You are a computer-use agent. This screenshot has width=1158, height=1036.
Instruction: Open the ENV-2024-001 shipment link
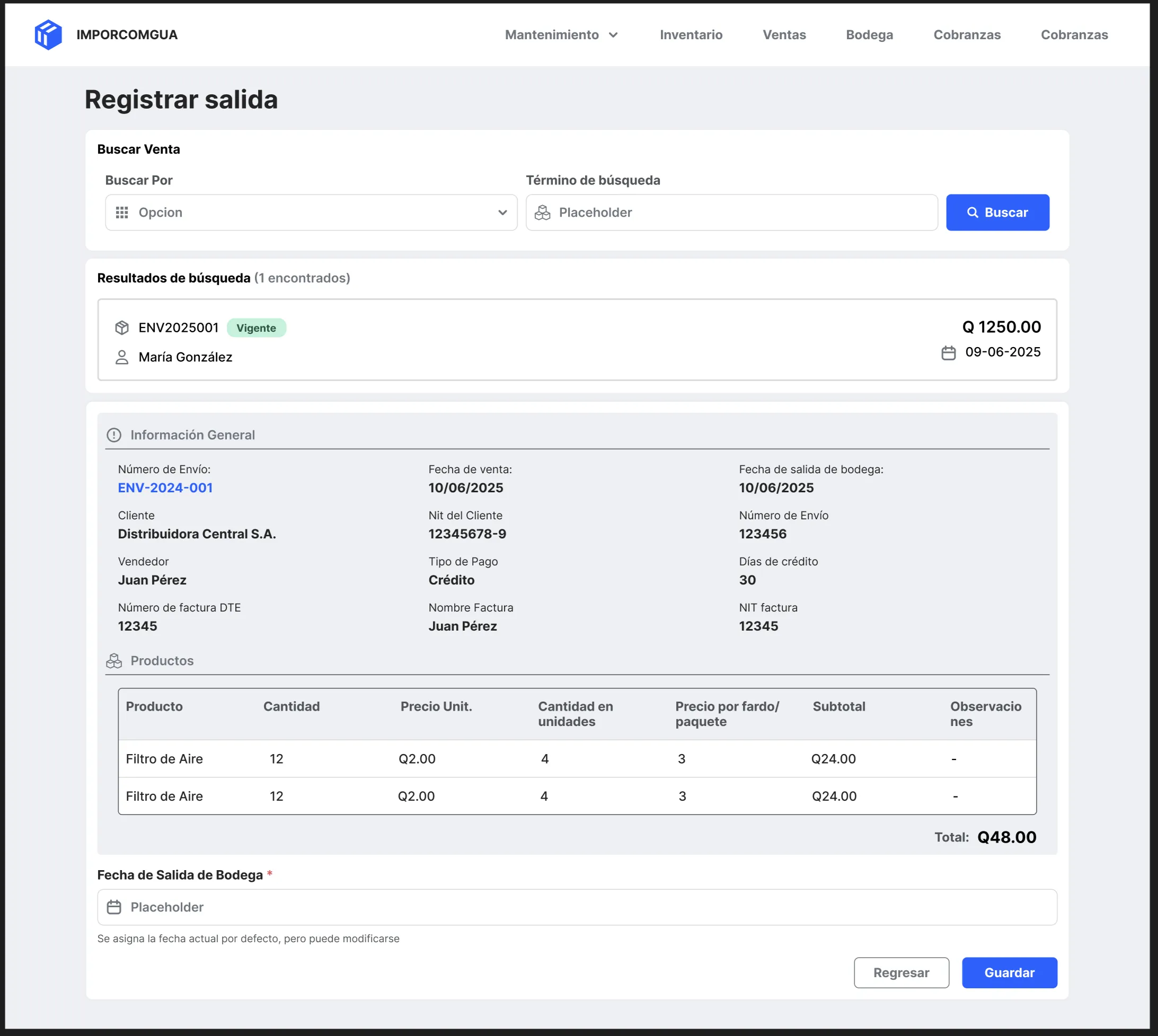(165, 488)
